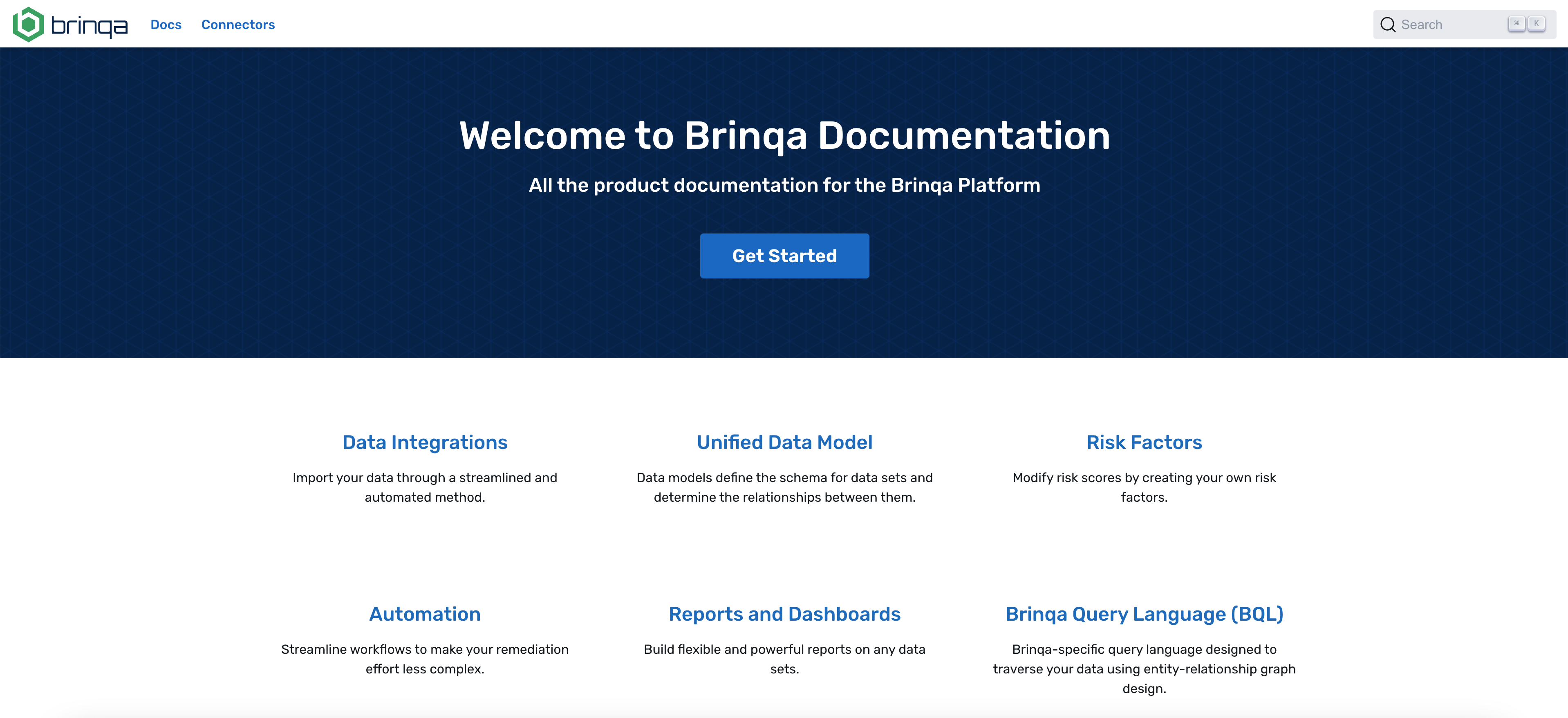
Task: Open the Unified Data Model link
Action: click(x=784, y=442)
